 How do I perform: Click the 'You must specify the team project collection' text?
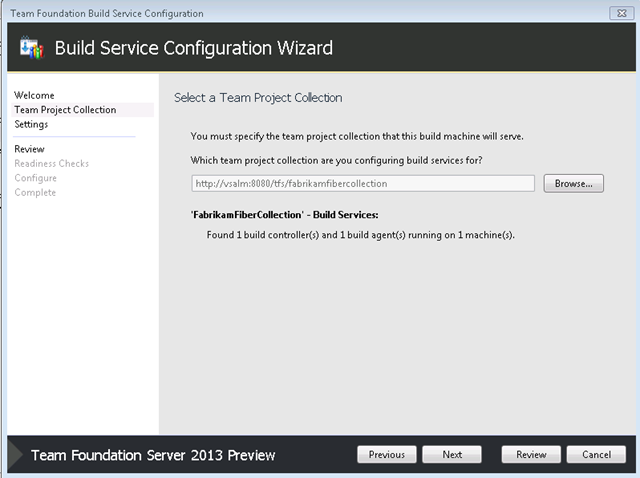point(357,136)
